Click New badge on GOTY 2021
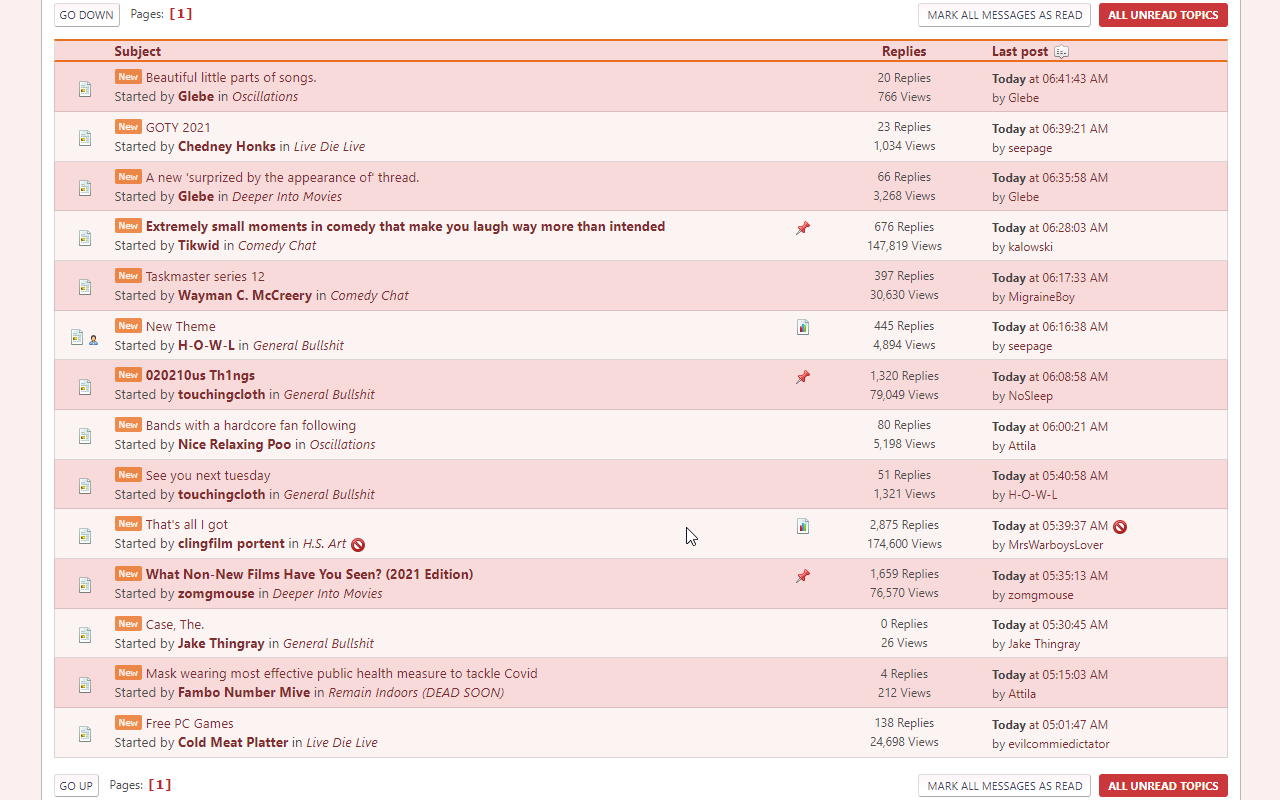The image size is (1280, 800). (x=128, y=127)
